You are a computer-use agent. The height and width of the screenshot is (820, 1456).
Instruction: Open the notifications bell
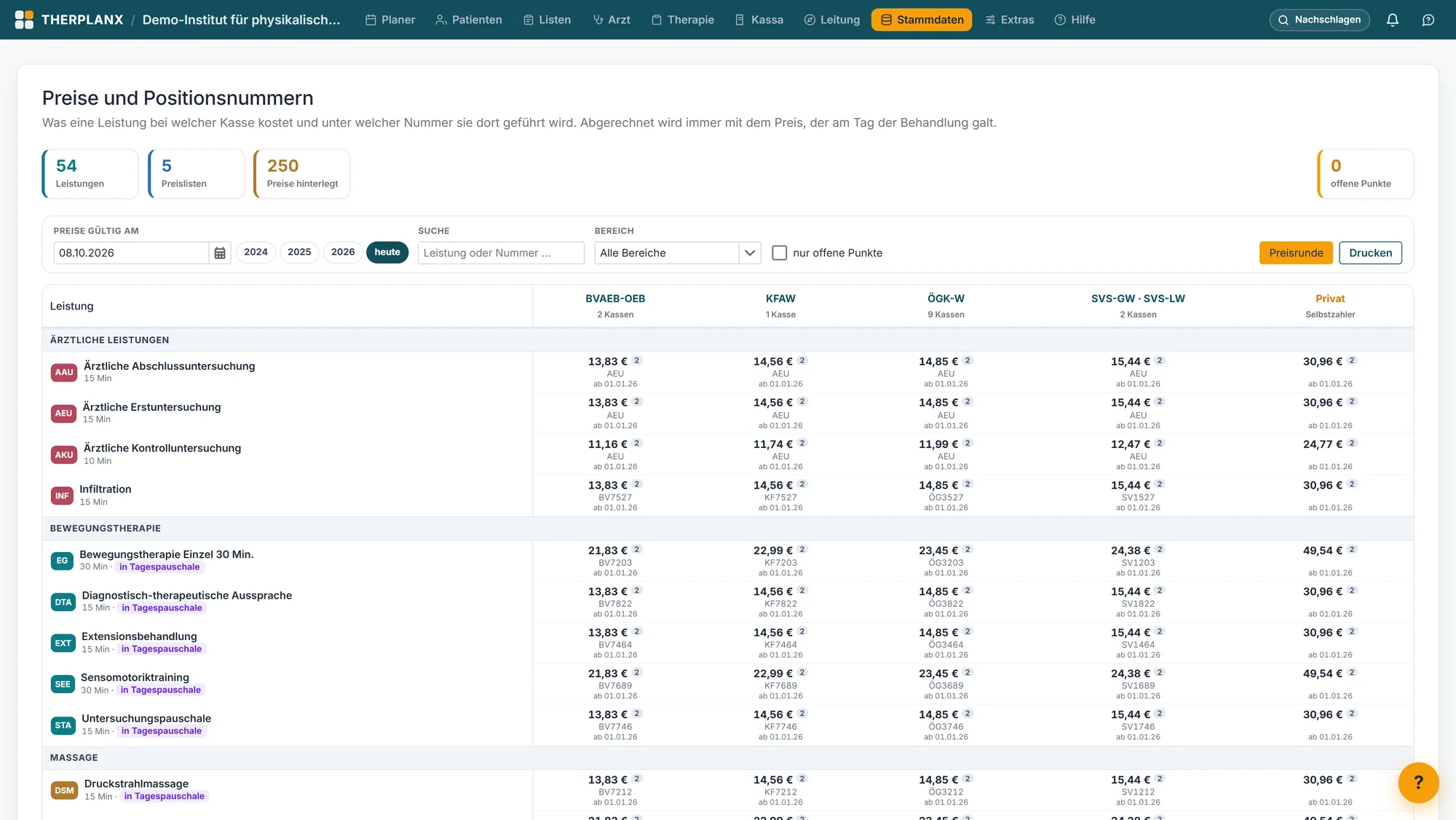coord(1392,20)
